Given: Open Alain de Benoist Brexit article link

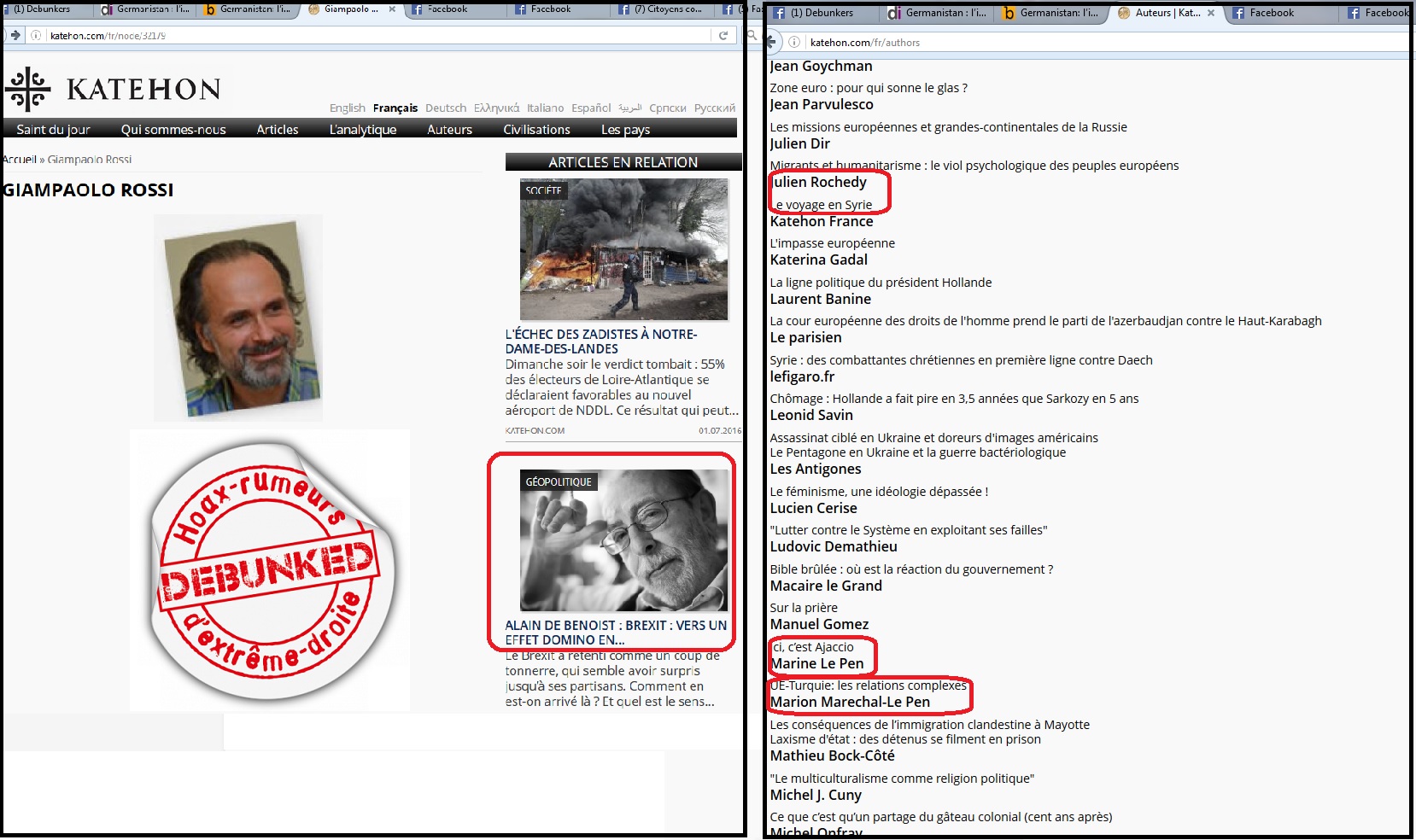Looking at the screenshot, I should coord(616,632).
